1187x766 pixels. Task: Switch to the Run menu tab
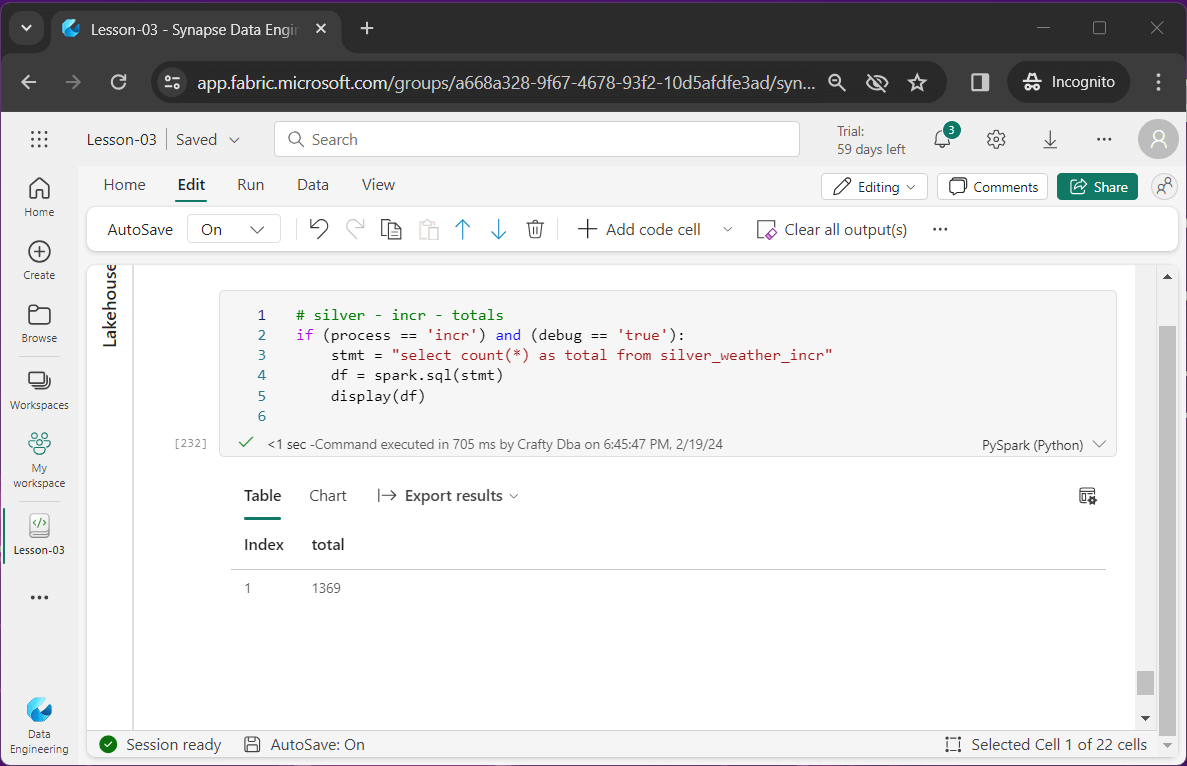pos(250,185)
